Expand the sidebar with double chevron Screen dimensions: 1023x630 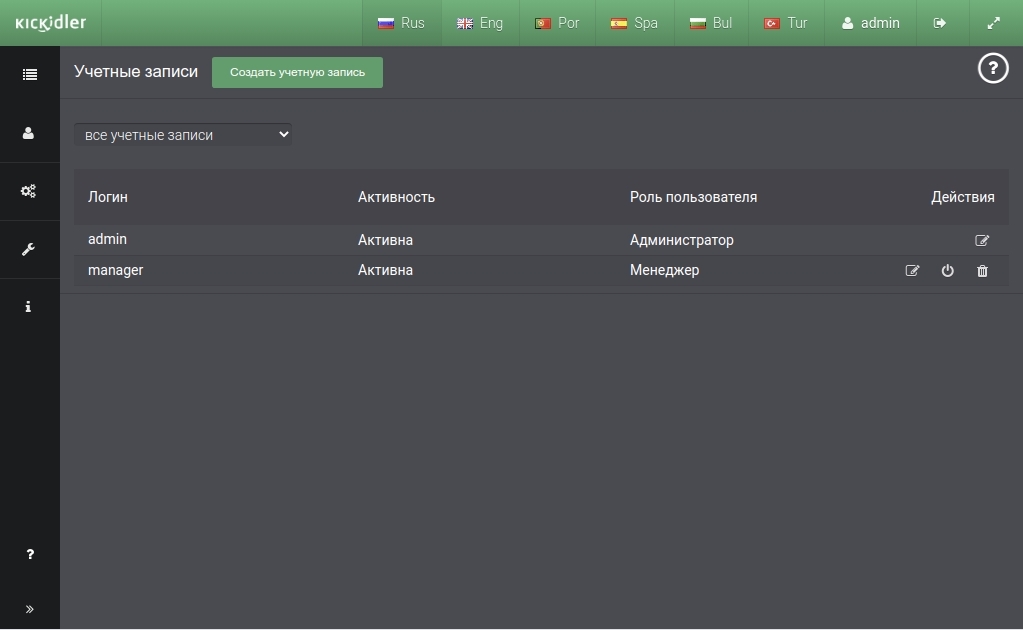[29, 609]
